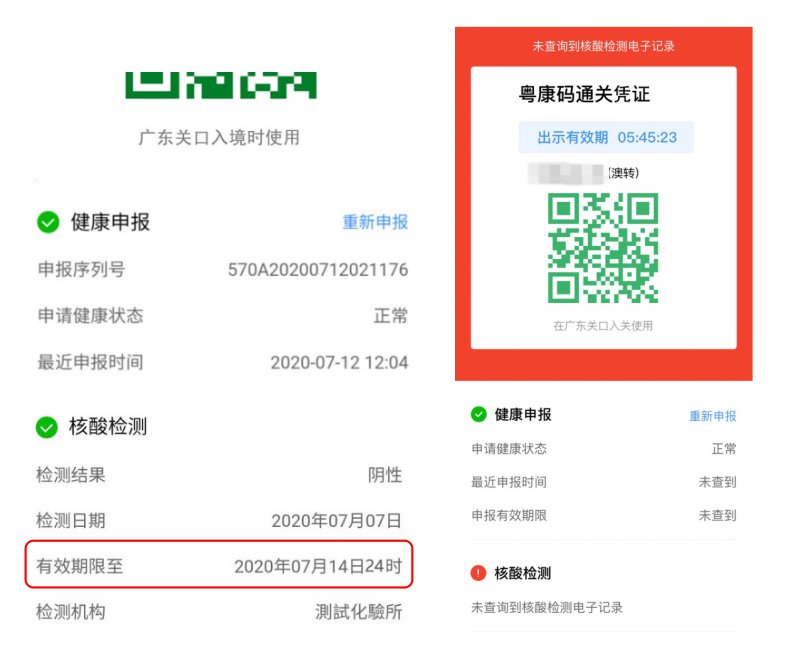Image resolution: width=795 pixels, height=645 pixels.
Task: Click the institution name 測試化驗所
Action: pyautogui.click(x=358, y=612)
